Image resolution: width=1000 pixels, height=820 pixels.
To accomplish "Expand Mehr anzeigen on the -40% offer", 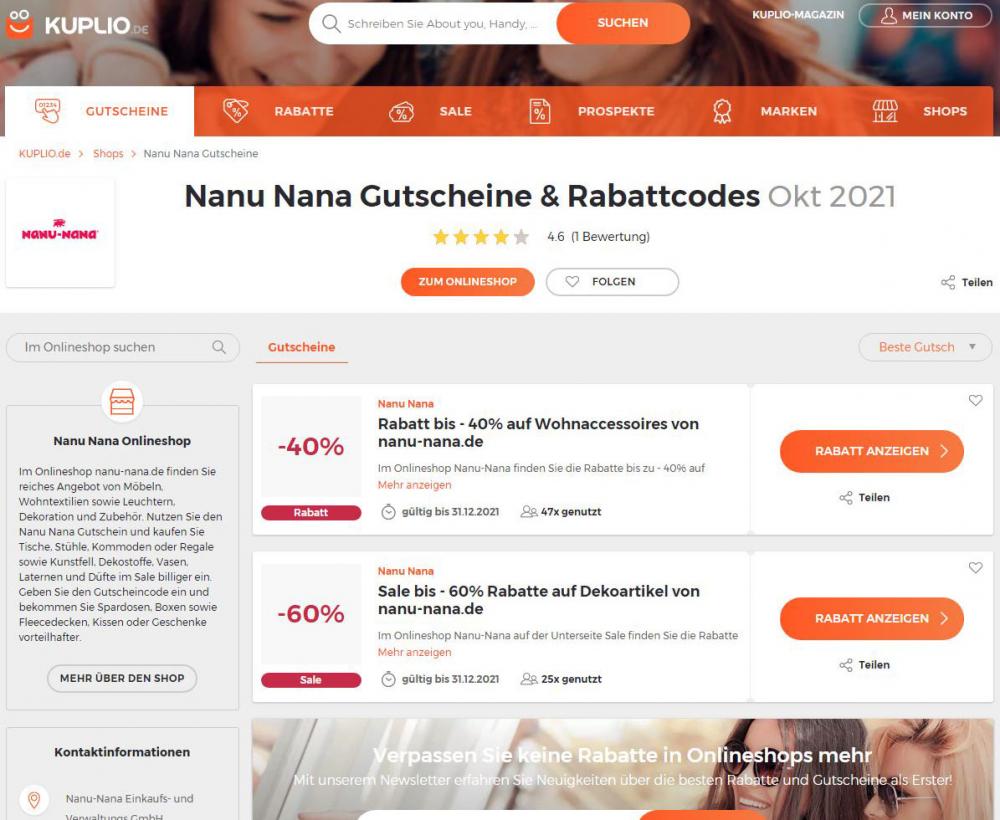I will [x=414, y=485].
